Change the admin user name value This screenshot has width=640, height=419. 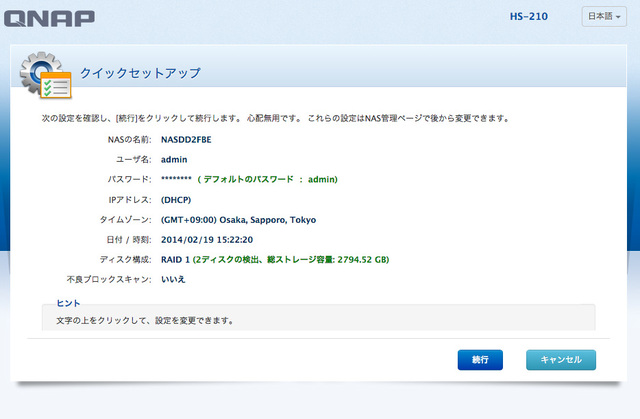coord(174,159)
